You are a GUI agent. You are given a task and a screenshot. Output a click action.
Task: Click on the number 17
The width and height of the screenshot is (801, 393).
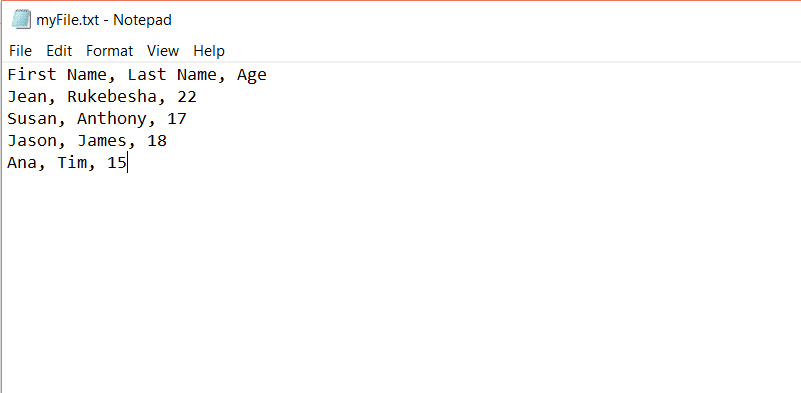pyautogui.click(x=177, y=119)
